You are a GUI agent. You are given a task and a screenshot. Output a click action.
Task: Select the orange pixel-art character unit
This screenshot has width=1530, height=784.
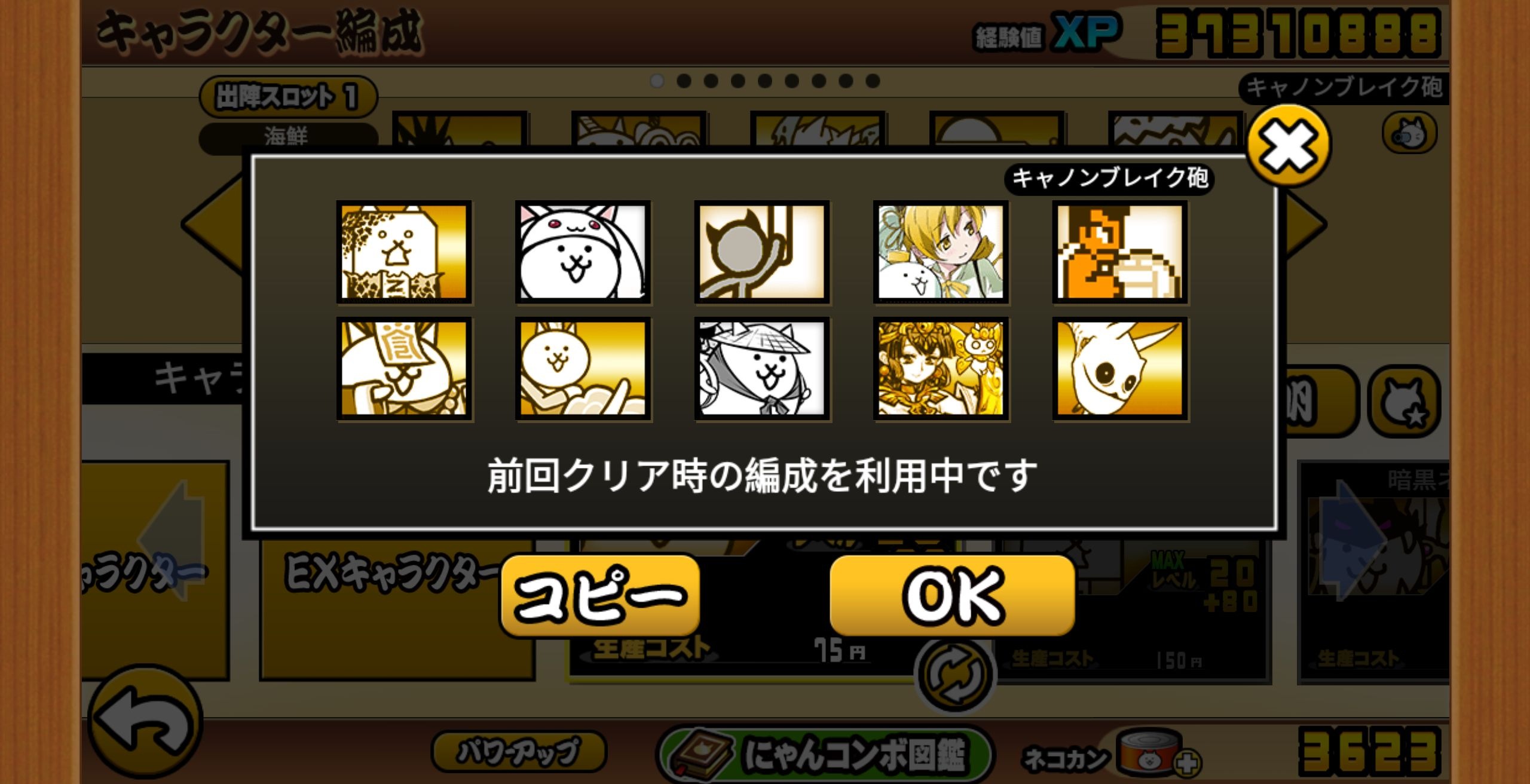pos(1120,252)
